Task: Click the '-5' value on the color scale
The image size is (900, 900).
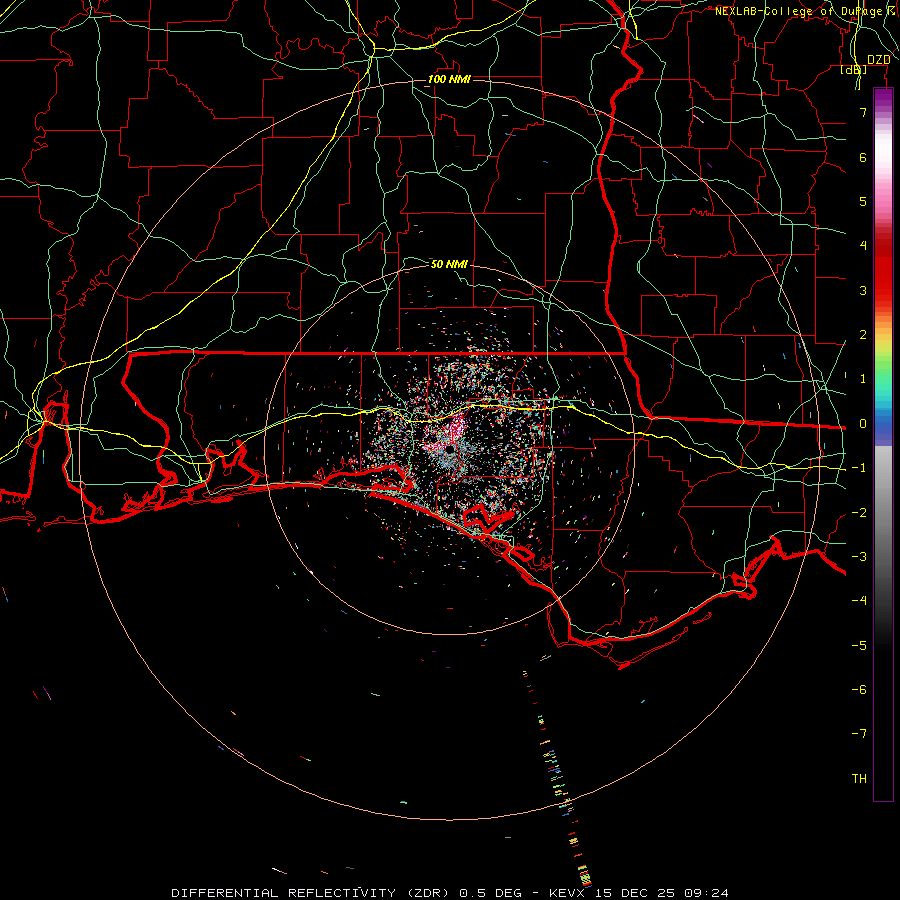Action: (859, 646)
